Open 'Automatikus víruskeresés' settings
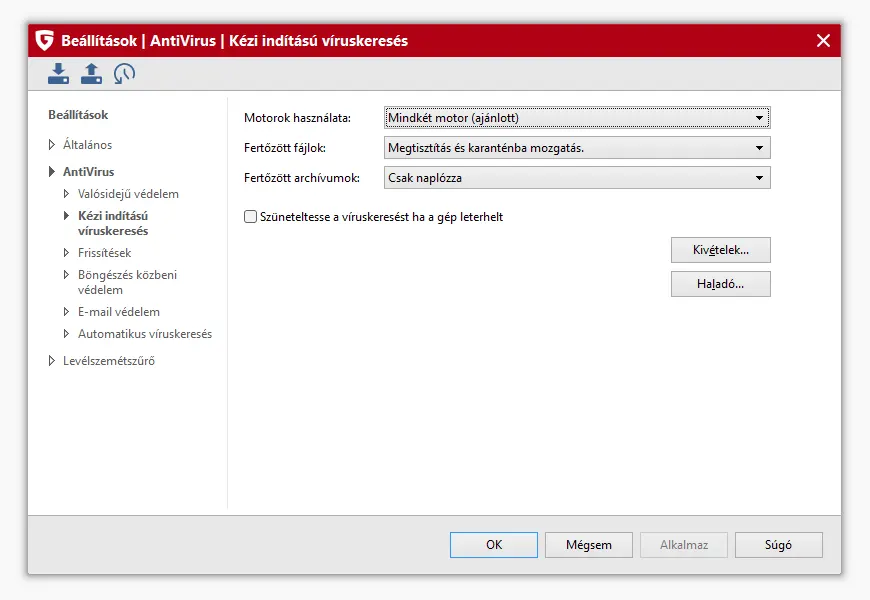 click(x=144, y=334)
